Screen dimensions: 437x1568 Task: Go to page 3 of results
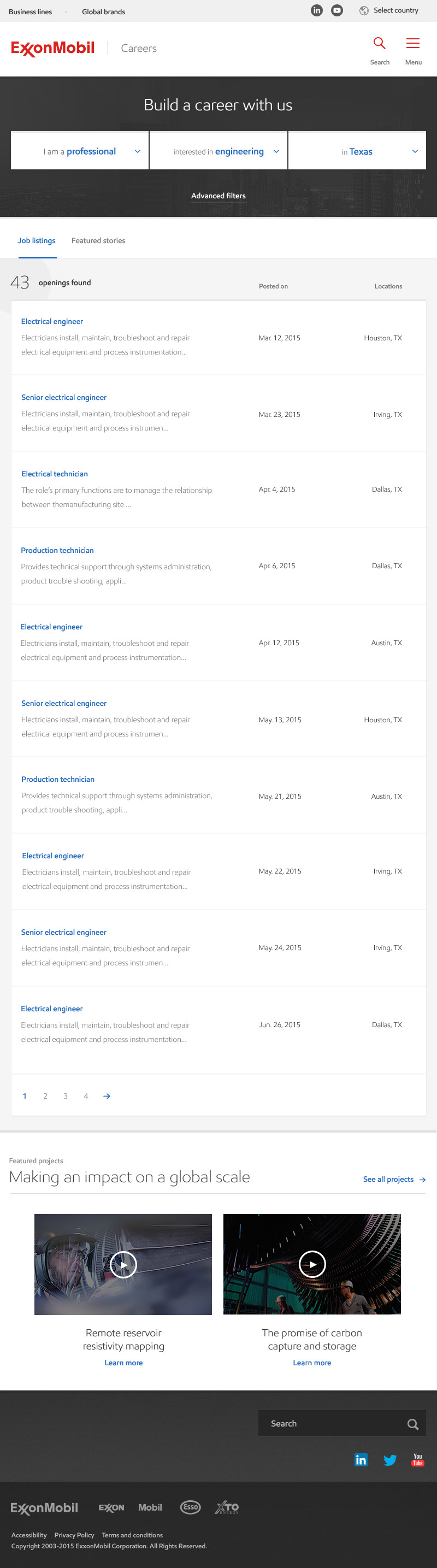66,1095
